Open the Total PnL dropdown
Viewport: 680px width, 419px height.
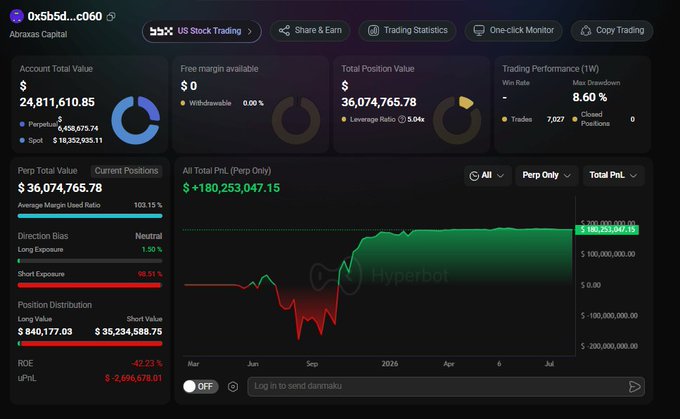coord(613,175)
